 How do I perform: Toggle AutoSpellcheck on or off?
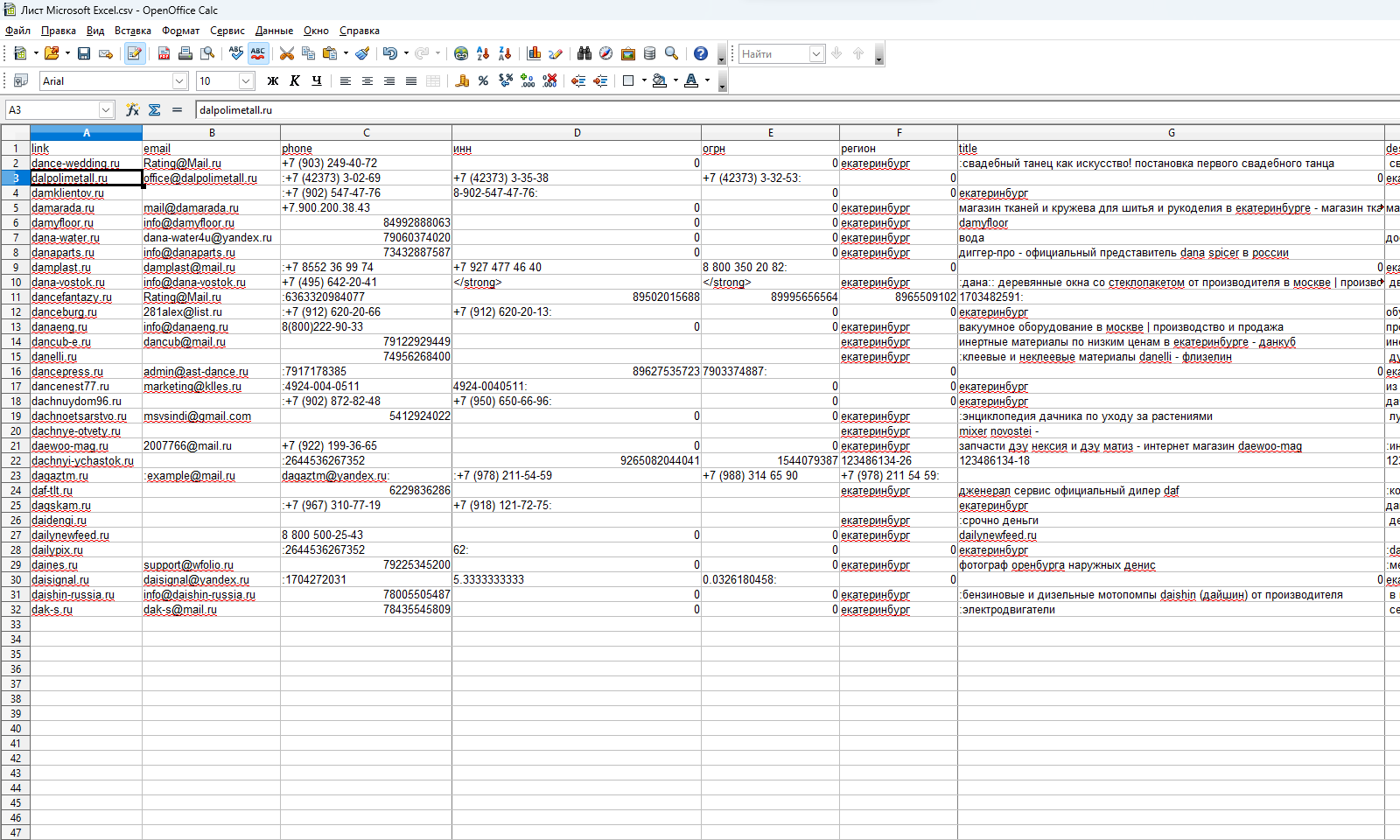pos(258,53)
